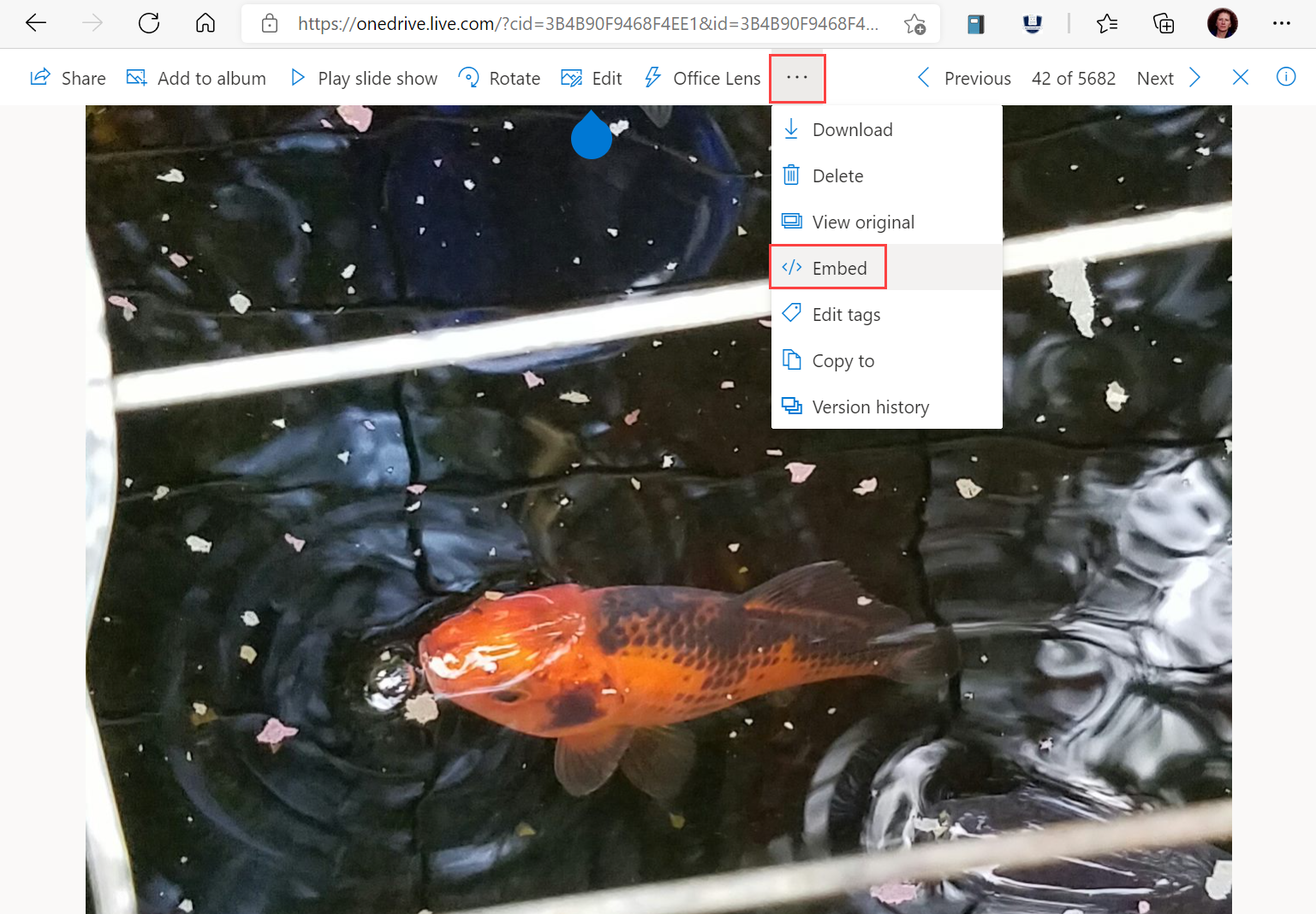The image size is (1316, 914).
Task: Choose Edit tags
Action: click(887, 314)
